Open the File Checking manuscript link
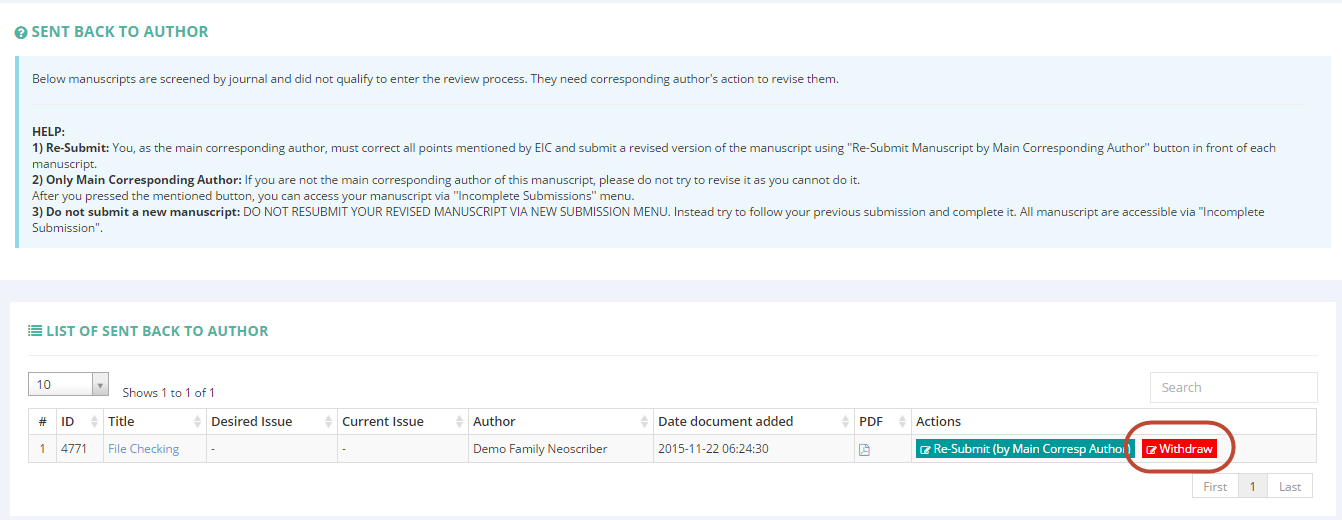This screenshot has width=1342, height=520. pos(144,449)
